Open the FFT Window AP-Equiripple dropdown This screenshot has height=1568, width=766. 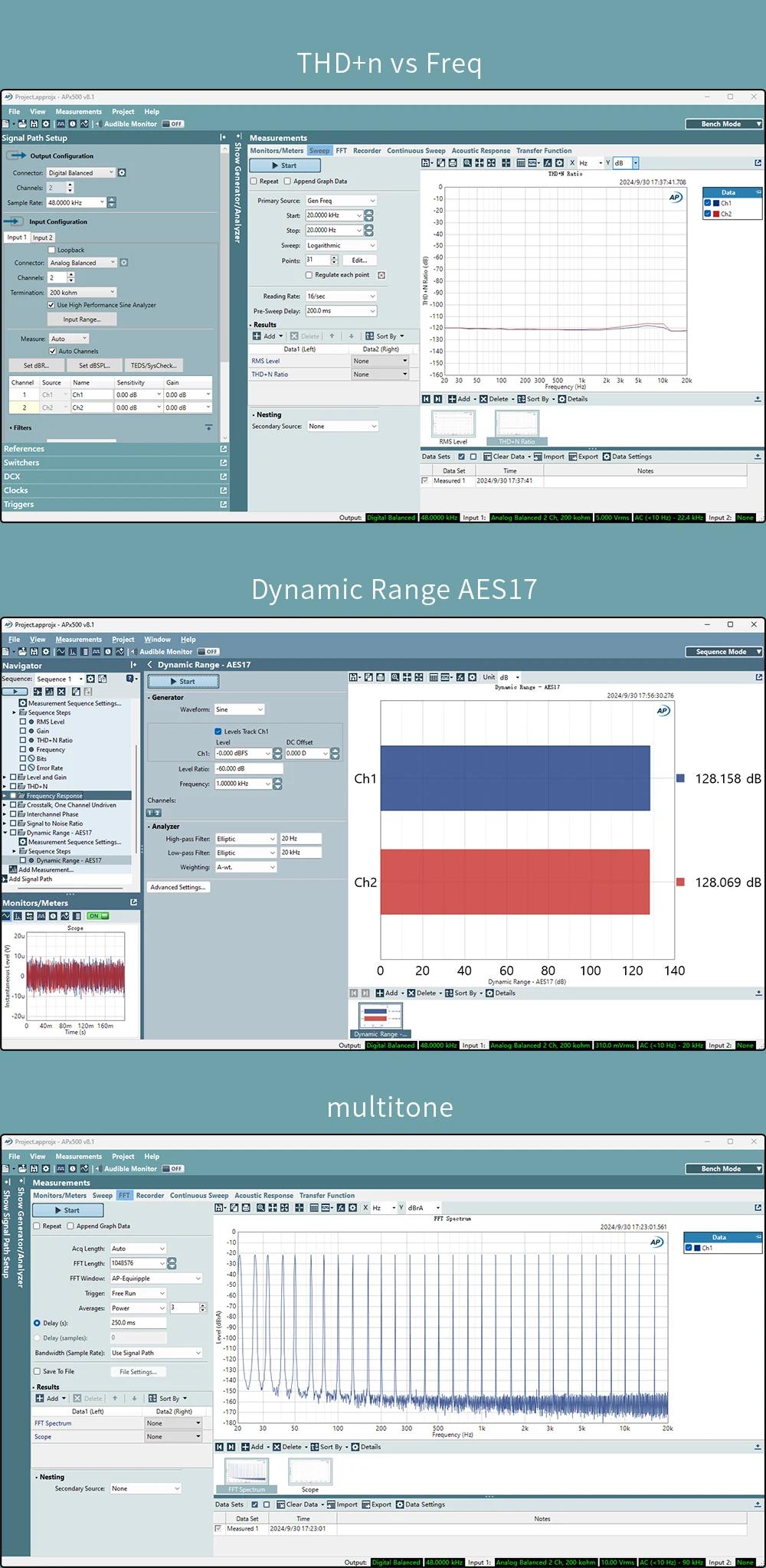pyautogui.click(x=156, y=1278)
